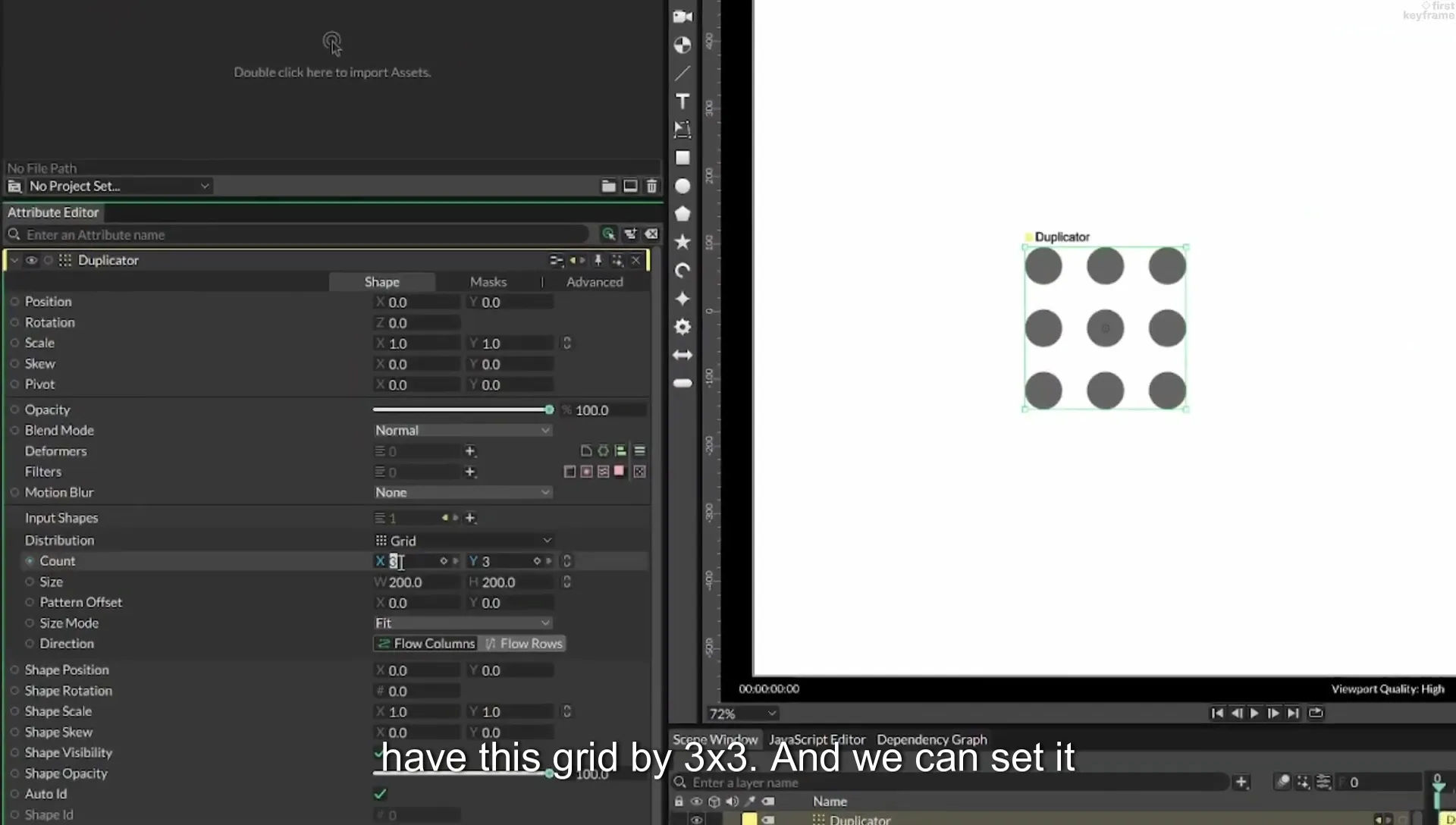Select the Polygon shape tool
This screenshot has height=825, width=1456.
(682, 214)
